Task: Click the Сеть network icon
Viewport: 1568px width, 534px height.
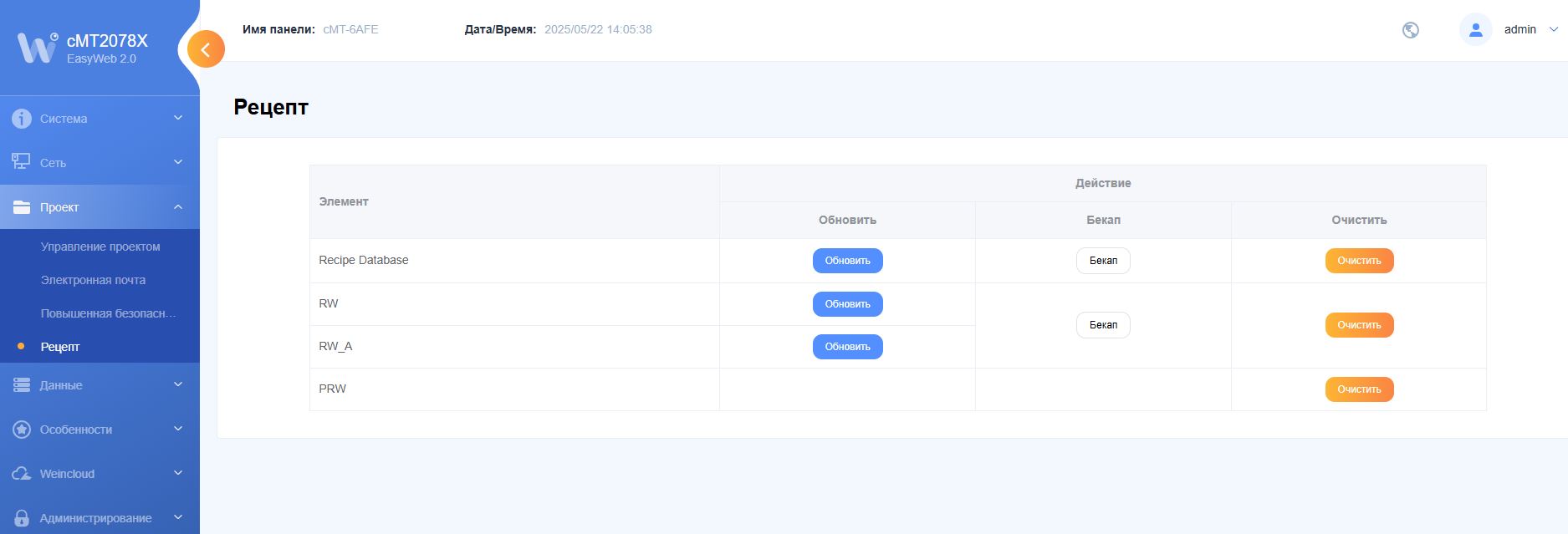Action: point(22,162)
